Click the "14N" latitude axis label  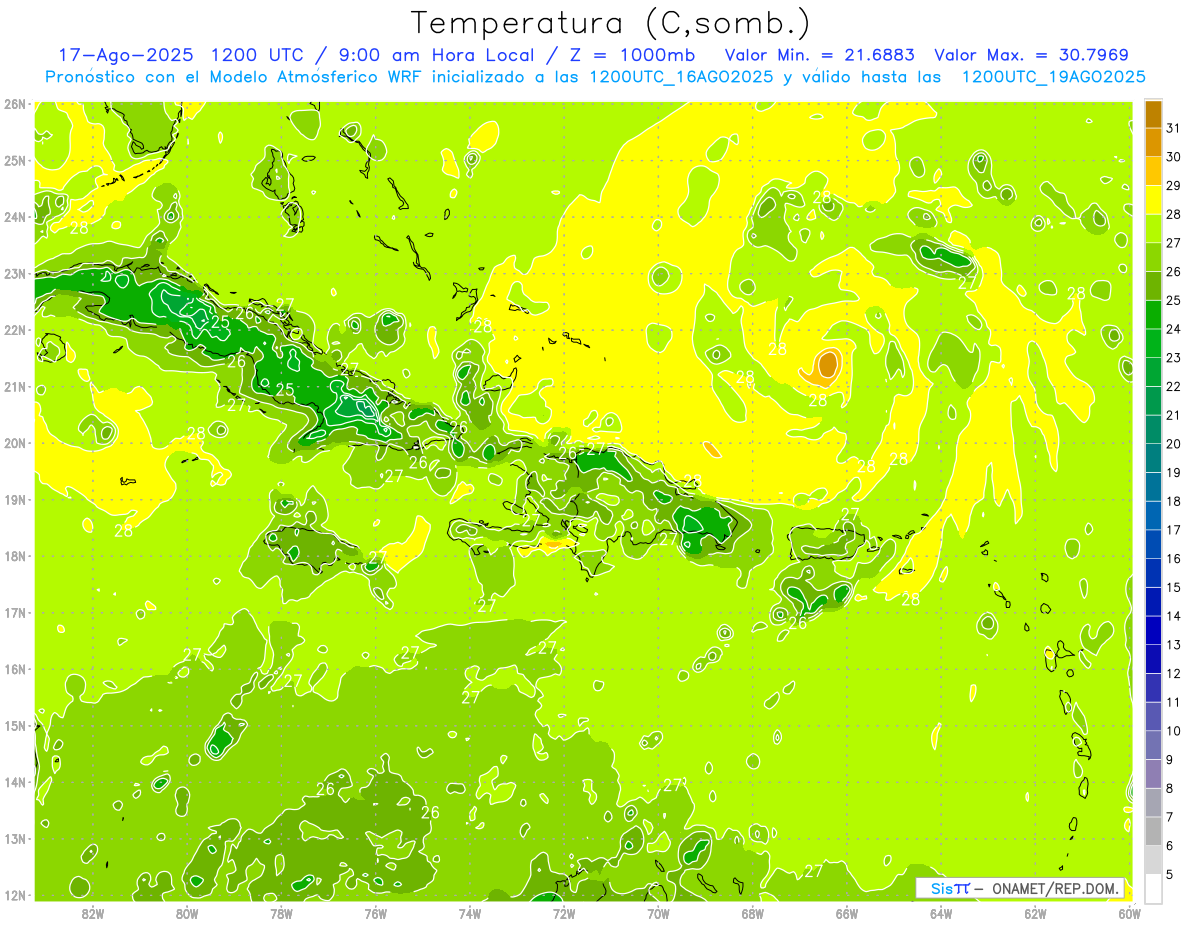point(14,782)
